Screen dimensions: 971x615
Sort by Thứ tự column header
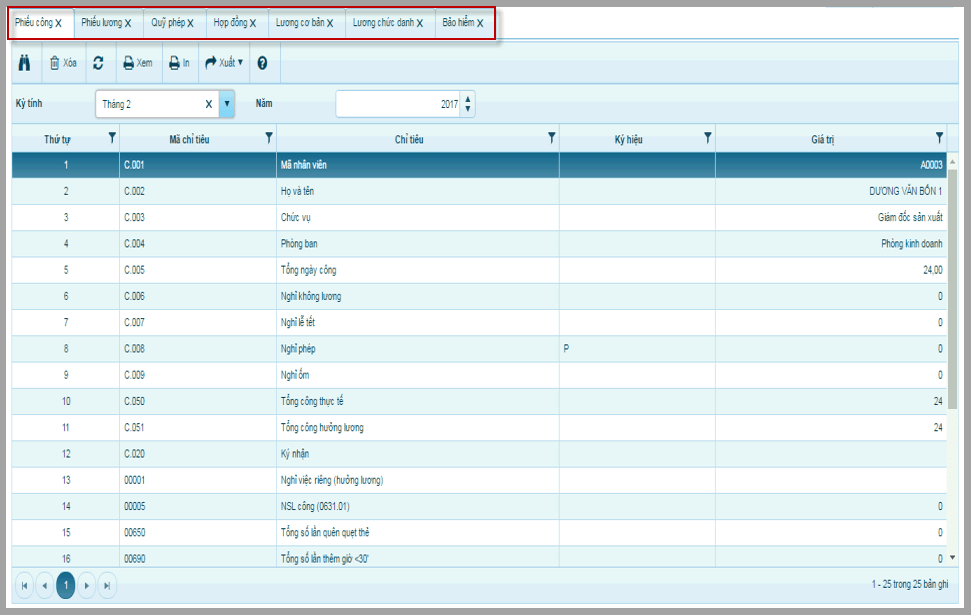pos(57,139)
